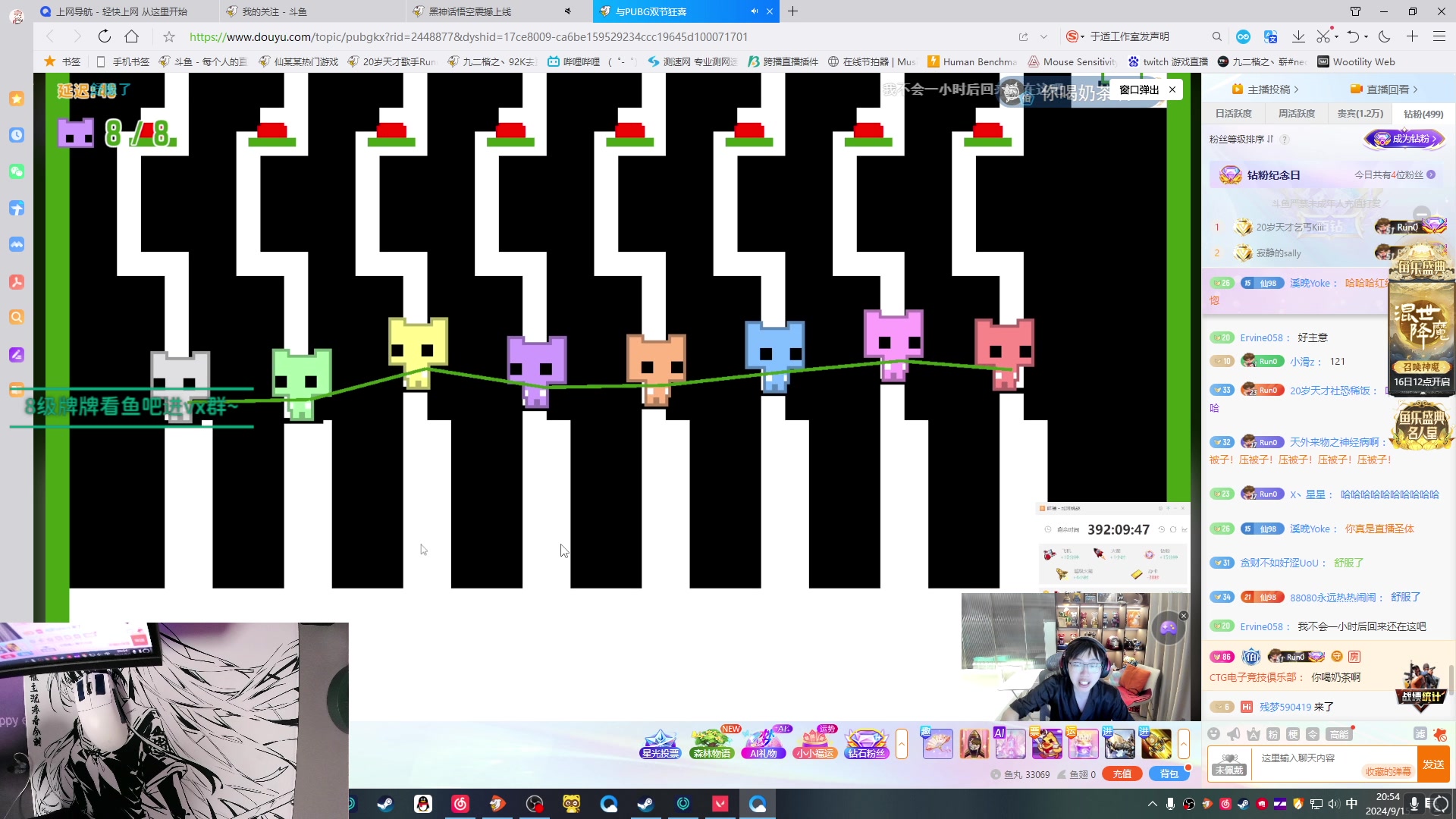Open 直播回看 section
The image size is (1456, 819).
(x=1385, y=89)
